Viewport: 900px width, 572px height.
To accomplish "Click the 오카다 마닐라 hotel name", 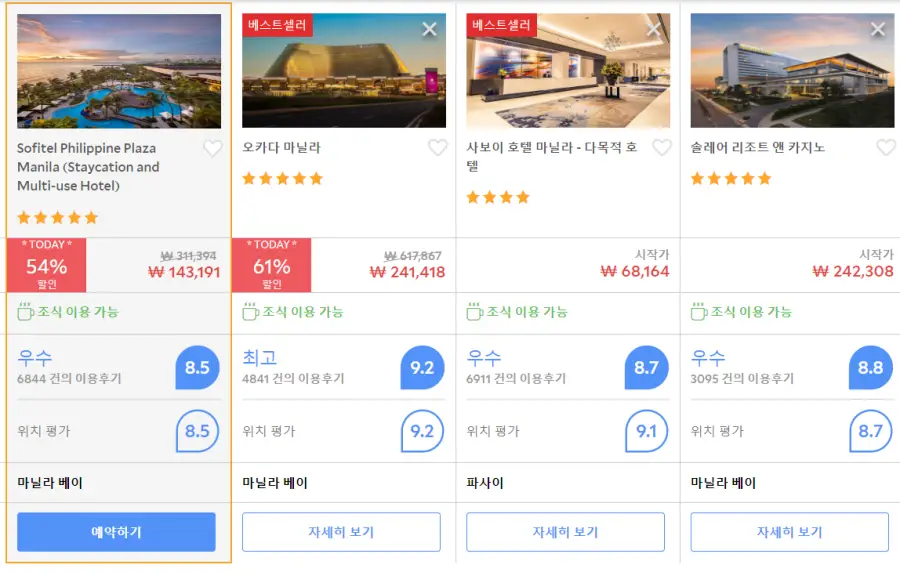I will pos(281,147).
